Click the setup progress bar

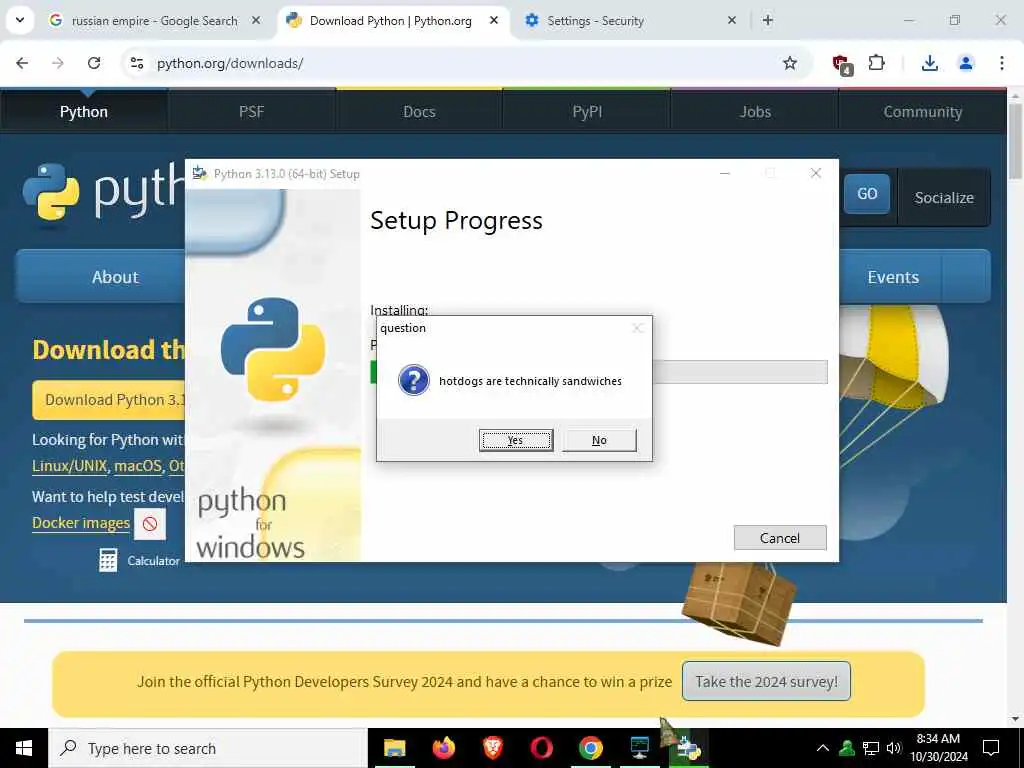[x=599, y=372]
